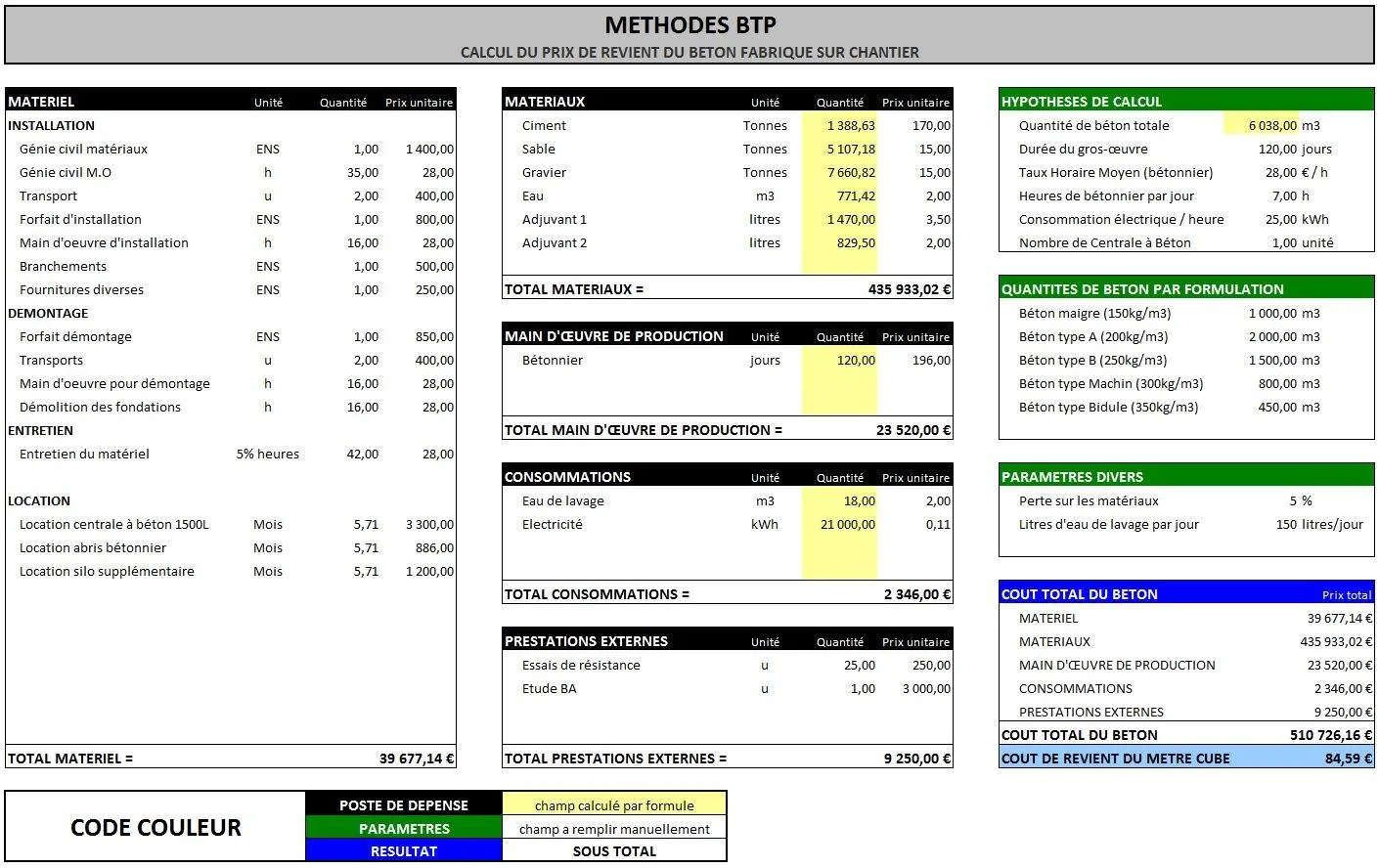Select the TOTAL MATERIEL amount 39 677,14 €
The width and height of the screenshot is (1379, 868).
[416, 759]
